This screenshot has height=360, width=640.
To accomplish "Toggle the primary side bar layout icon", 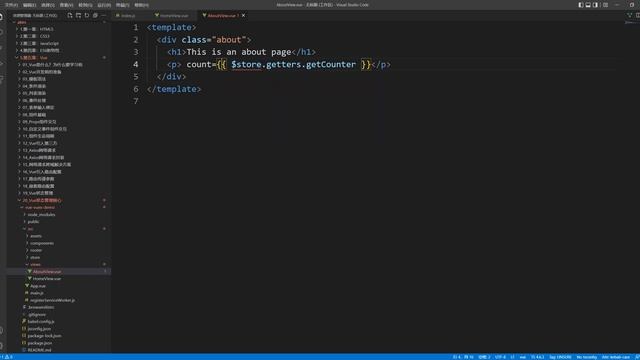I will point(580,5).
